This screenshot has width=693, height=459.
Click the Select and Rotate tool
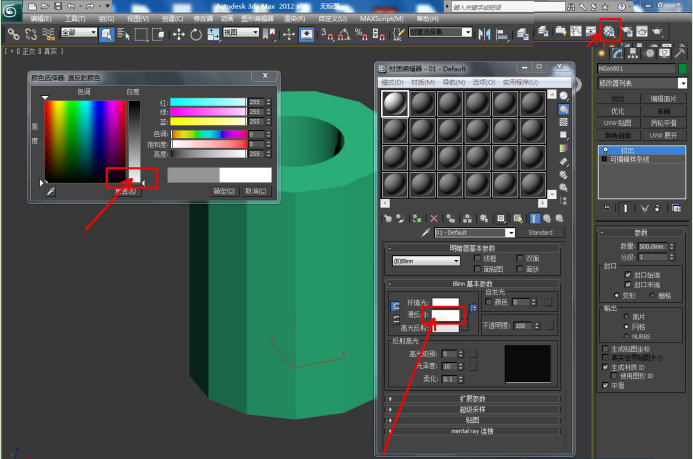(x=197, y=33)
